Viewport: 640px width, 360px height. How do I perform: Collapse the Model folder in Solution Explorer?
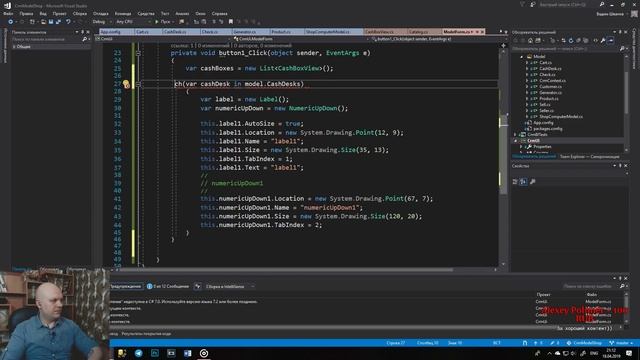[x=522, y=56]
